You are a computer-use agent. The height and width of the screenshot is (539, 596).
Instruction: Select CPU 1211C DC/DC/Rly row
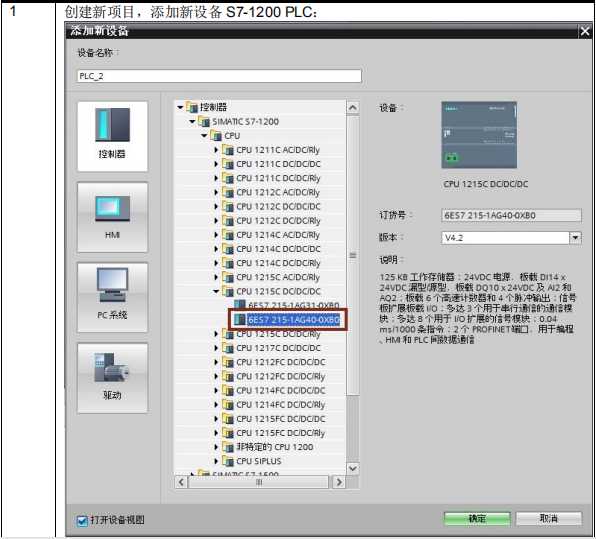tap(260, 179)
